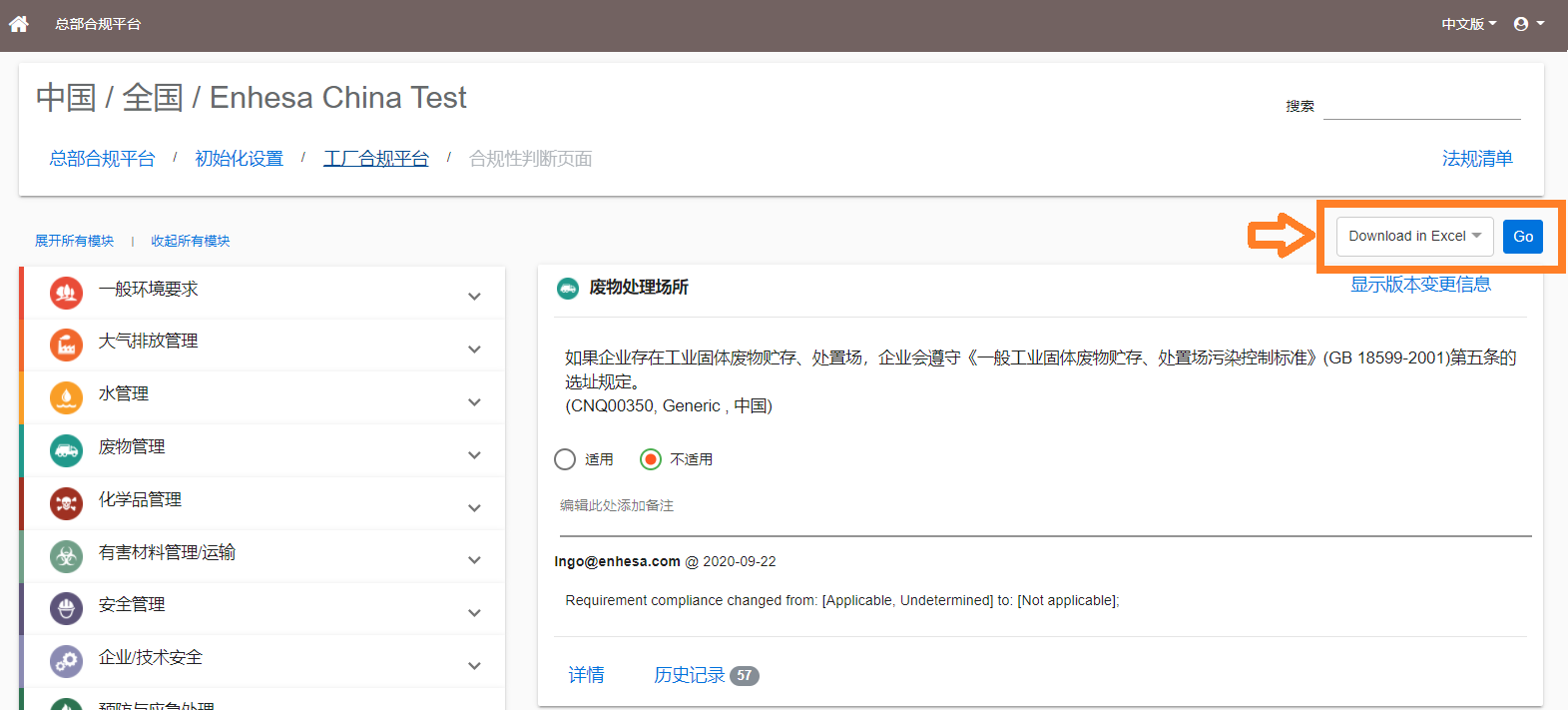Image resolution: width=1568 pixels, height=710 pixels.
Task: Open the Download in Excel dropdown
Action: tap(1414, 237)
